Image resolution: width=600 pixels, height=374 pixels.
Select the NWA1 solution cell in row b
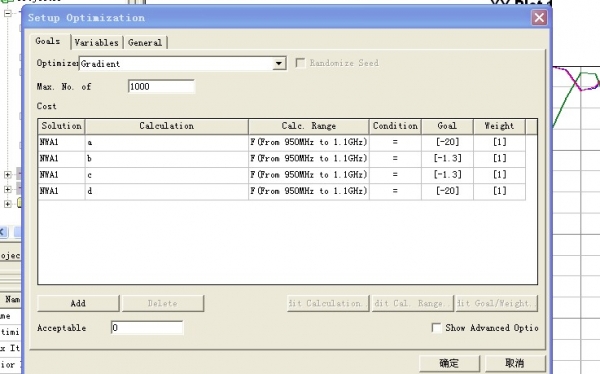(61, 158)
